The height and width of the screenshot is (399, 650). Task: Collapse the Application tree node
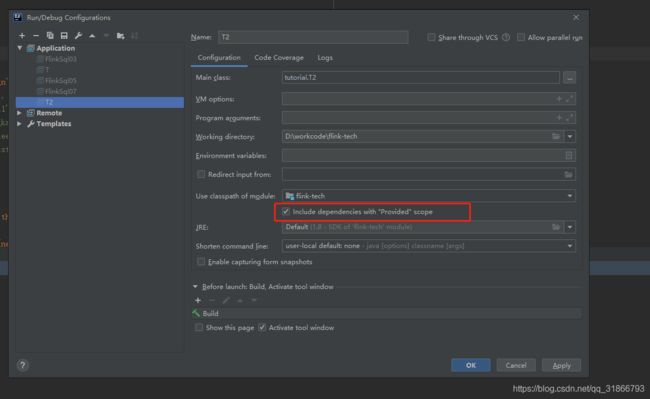(19, 48)
